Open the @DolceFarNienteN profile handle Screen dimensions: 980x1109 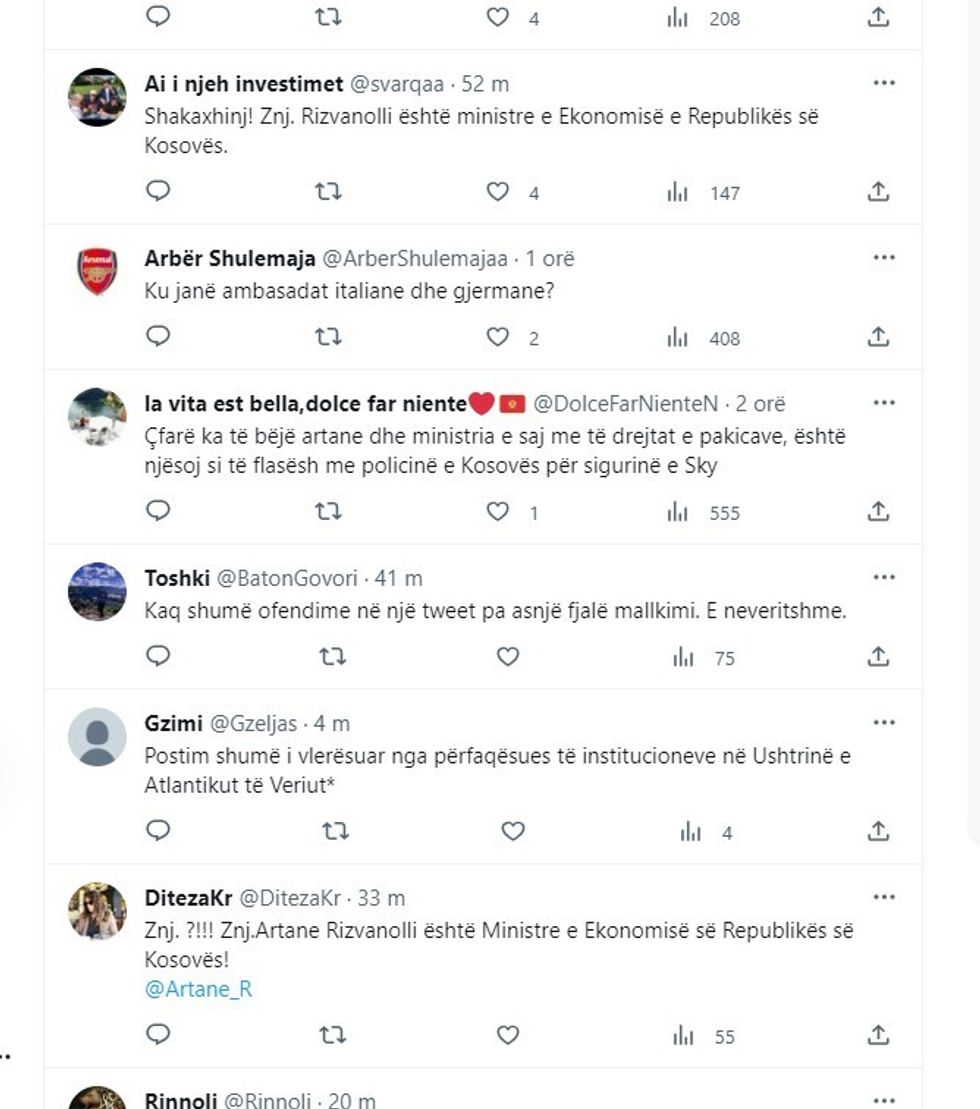pos(625,404)
